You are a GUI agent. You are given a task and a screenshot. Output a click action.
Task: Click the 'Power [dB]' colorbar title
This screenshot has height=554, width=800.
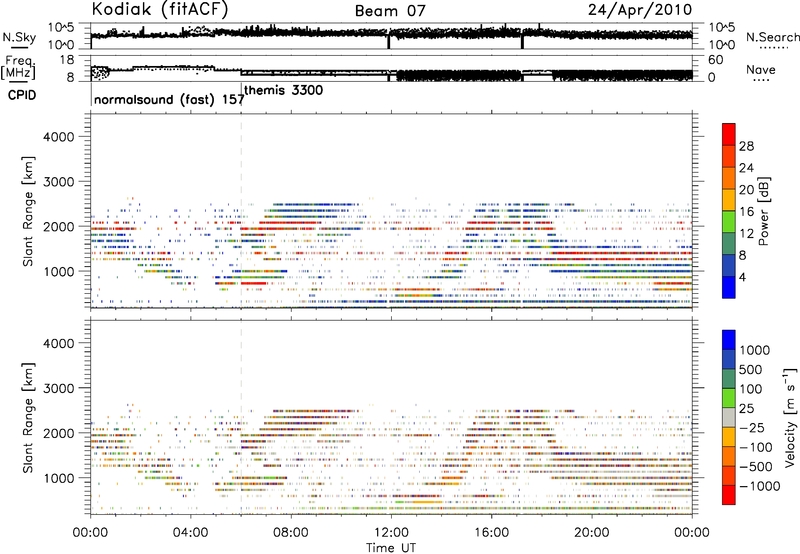(763, 211)
